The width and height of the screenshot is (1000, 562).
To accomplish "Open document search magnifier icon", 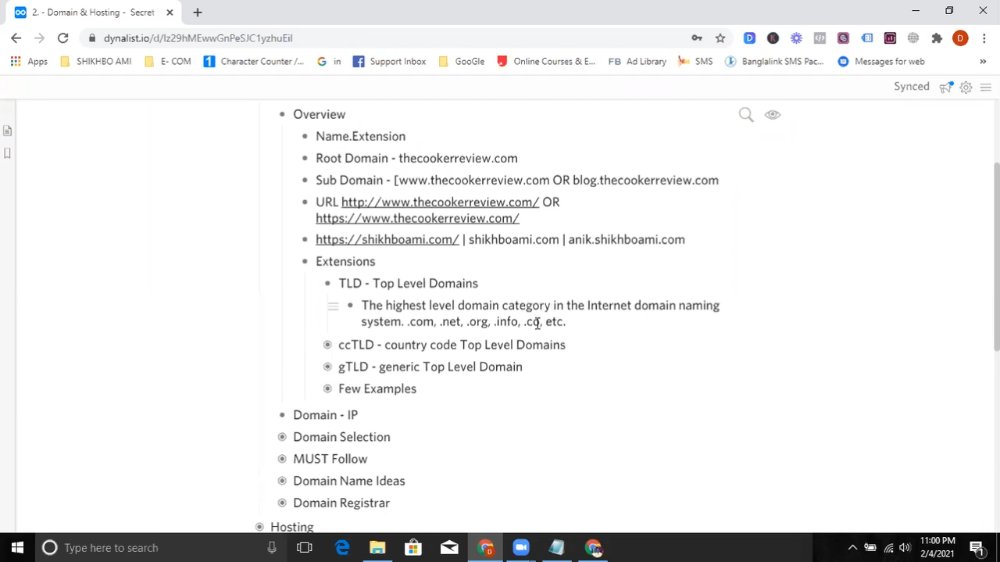I will 746,115.
